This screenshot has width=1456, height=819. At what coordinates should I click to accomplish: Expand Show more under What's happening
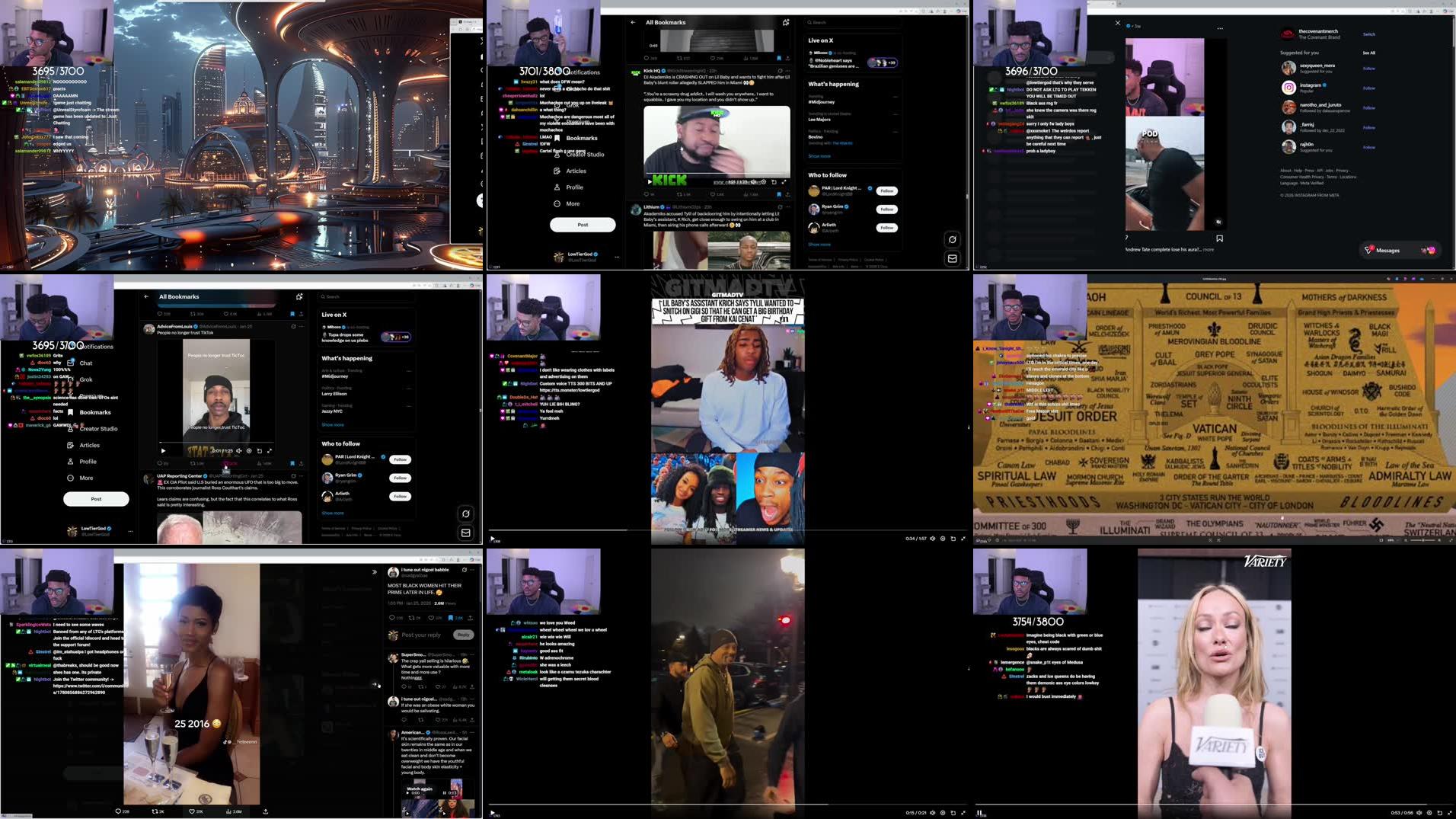coord(333,424)
